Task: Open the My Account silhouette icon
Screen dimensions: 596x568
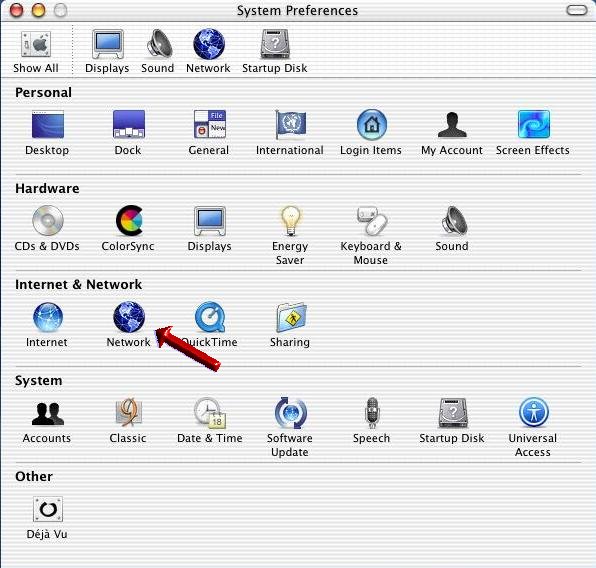Action: click(452, 125)
